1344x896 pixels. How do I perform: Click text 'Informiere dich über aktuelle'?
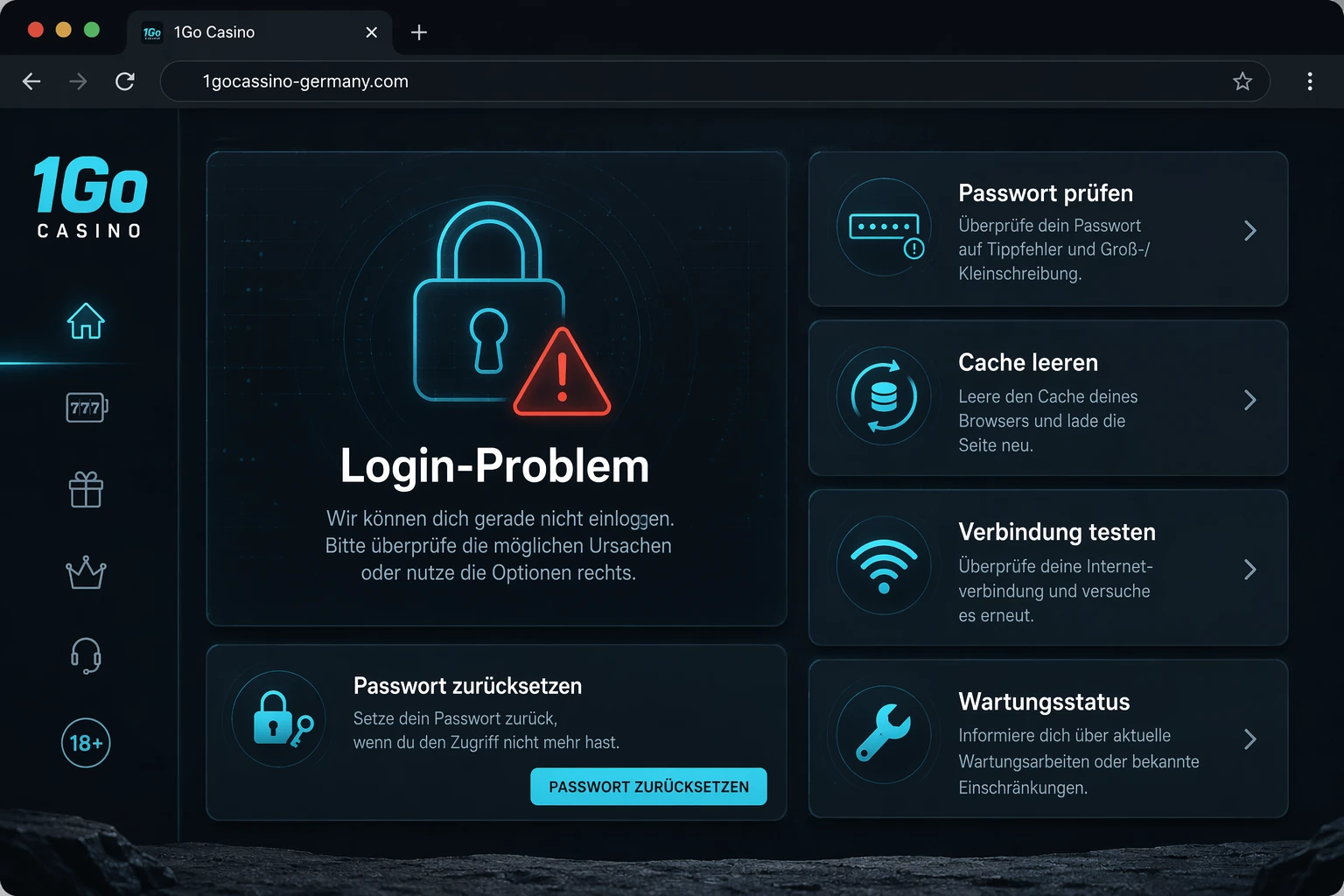pos(1064,736)
